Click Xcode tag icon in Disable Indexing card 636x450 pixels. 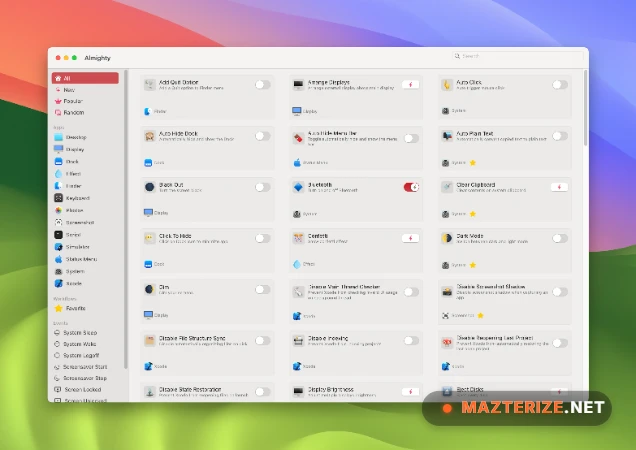(297, 366)
